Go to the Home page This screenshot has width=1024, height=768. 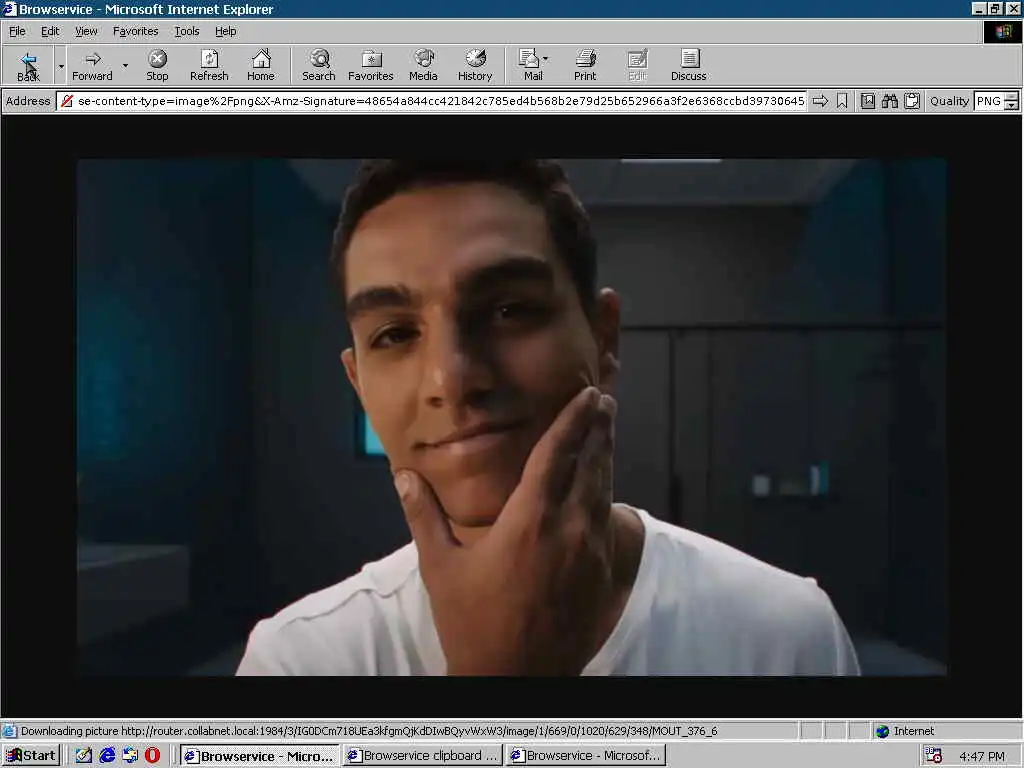pyautogui.click(x=261, y=65)
